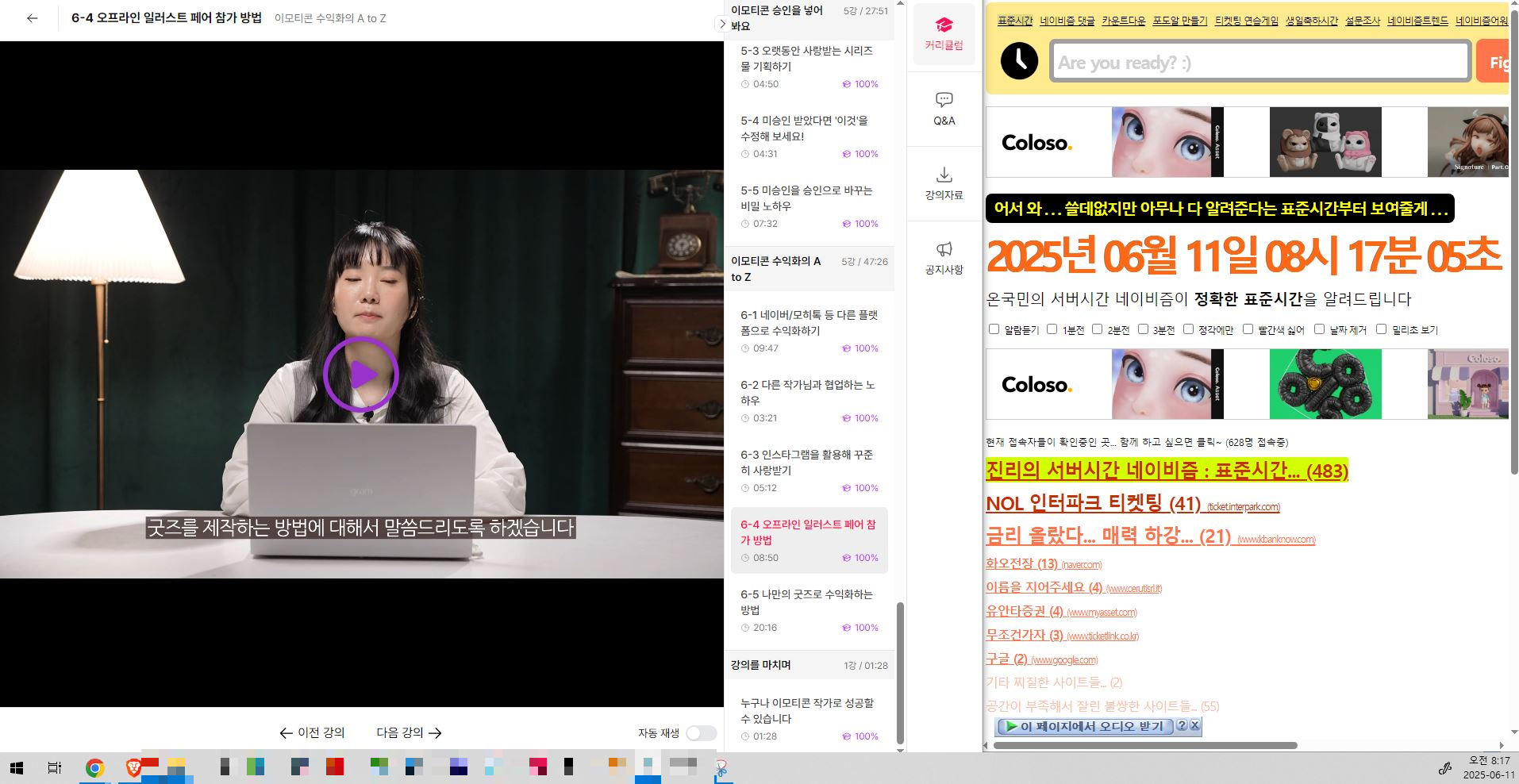Enable the 알람듣기 checkbox
This screenshot has height=784, width=1519.
tap(994, 329)
